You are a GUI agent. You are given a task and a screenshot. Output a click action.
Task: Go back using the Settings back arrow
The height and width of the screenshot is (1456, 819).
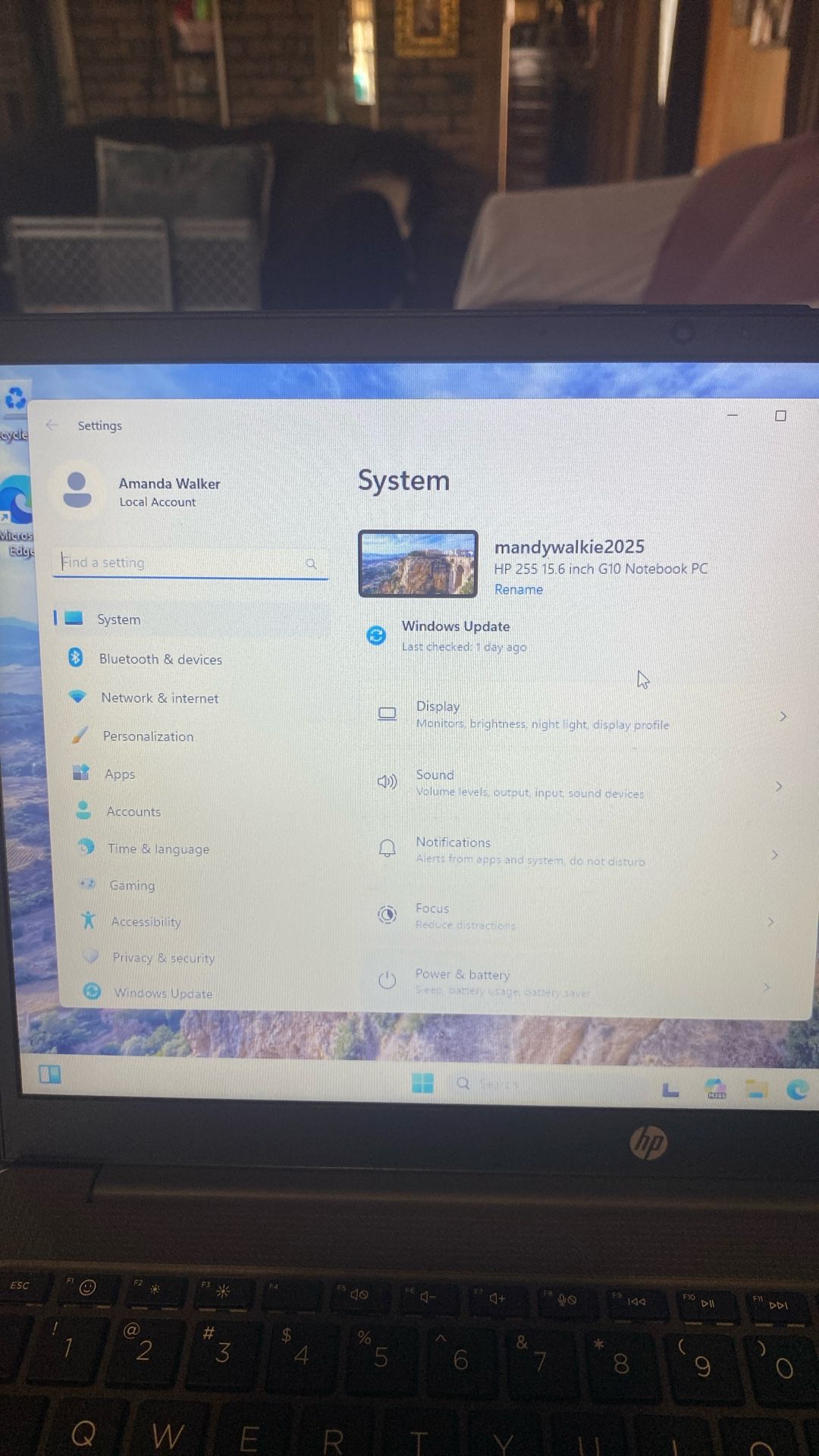click(52, 425)
